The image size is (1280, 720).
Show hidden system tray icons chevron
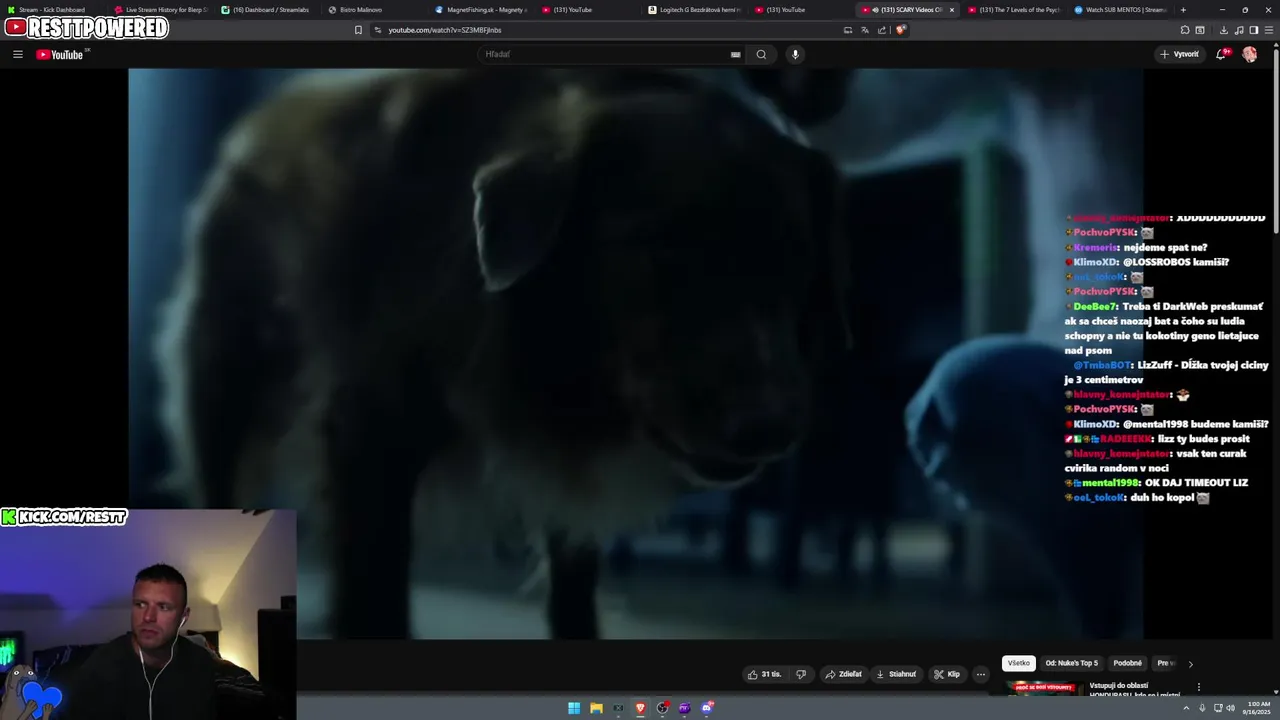(1188, 708)
